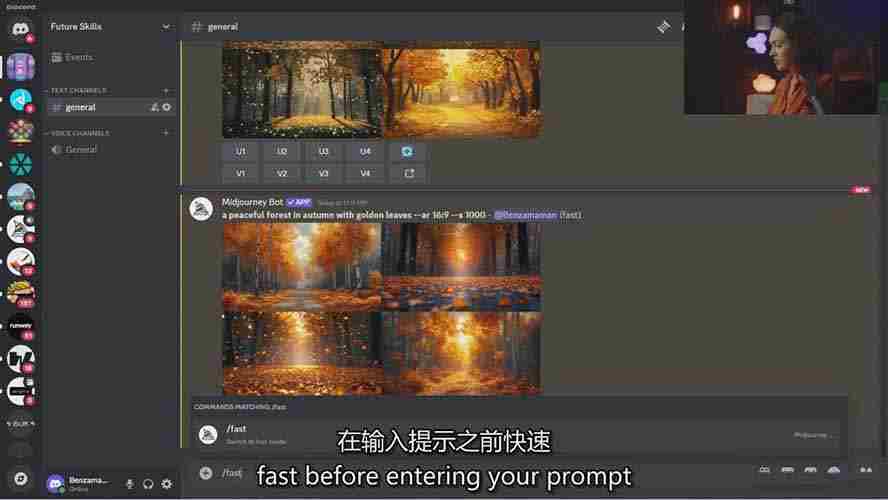The width and height of the screenshot is (888, 500).
Task: Open the Events item in sidebar
Action: (x=79, y=58)
